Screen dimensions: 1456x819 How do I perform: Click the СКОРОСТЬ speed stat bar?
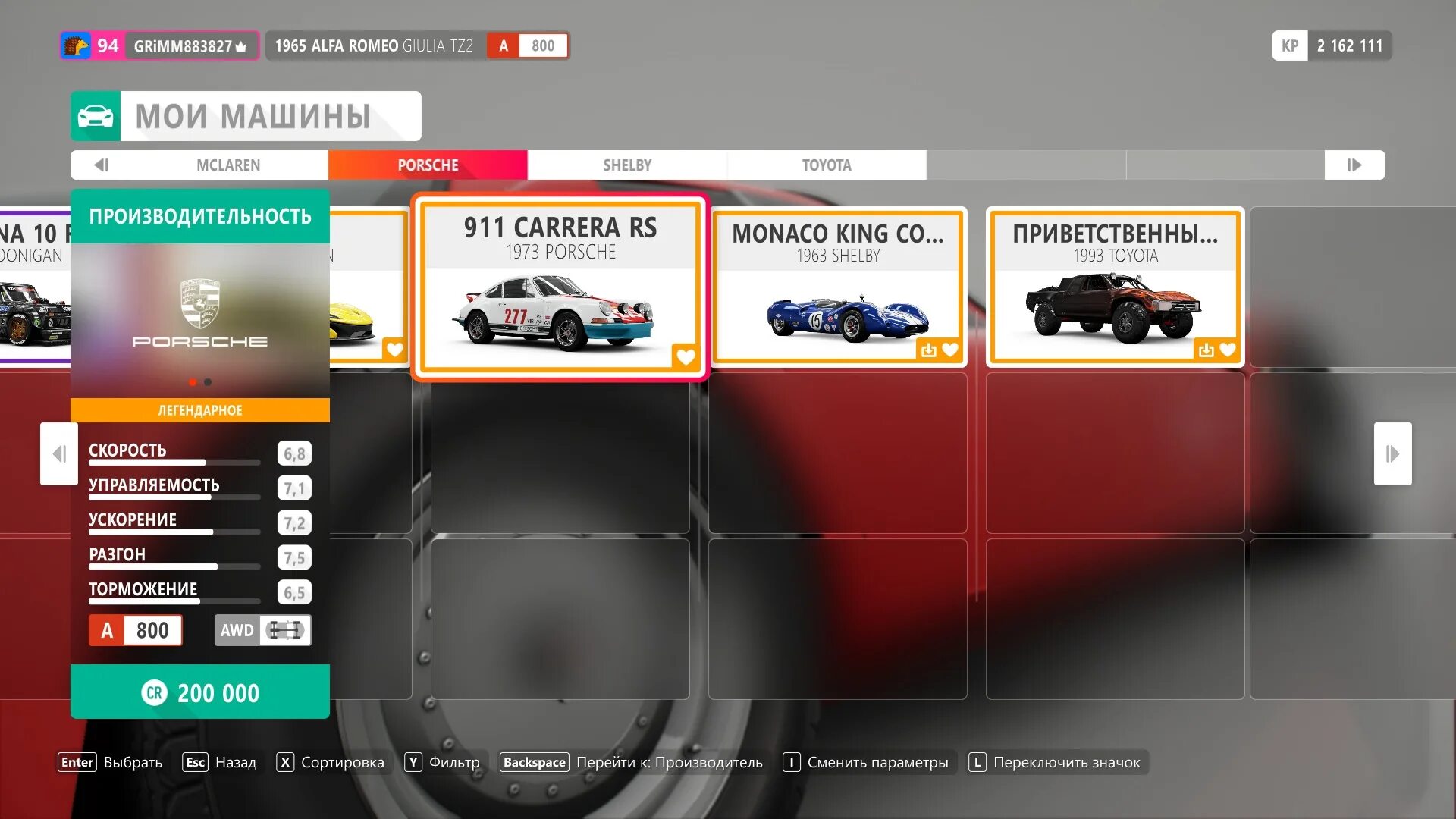(174, 462)
